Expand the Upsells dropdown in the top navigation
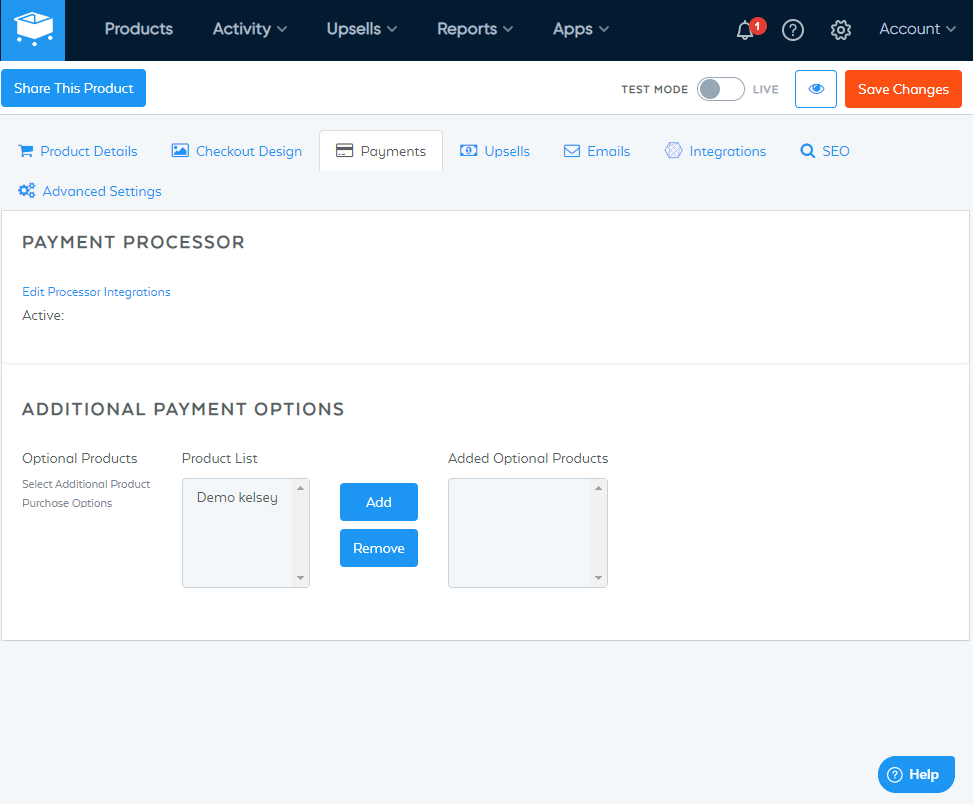The image size is (973, 804). 362,29
